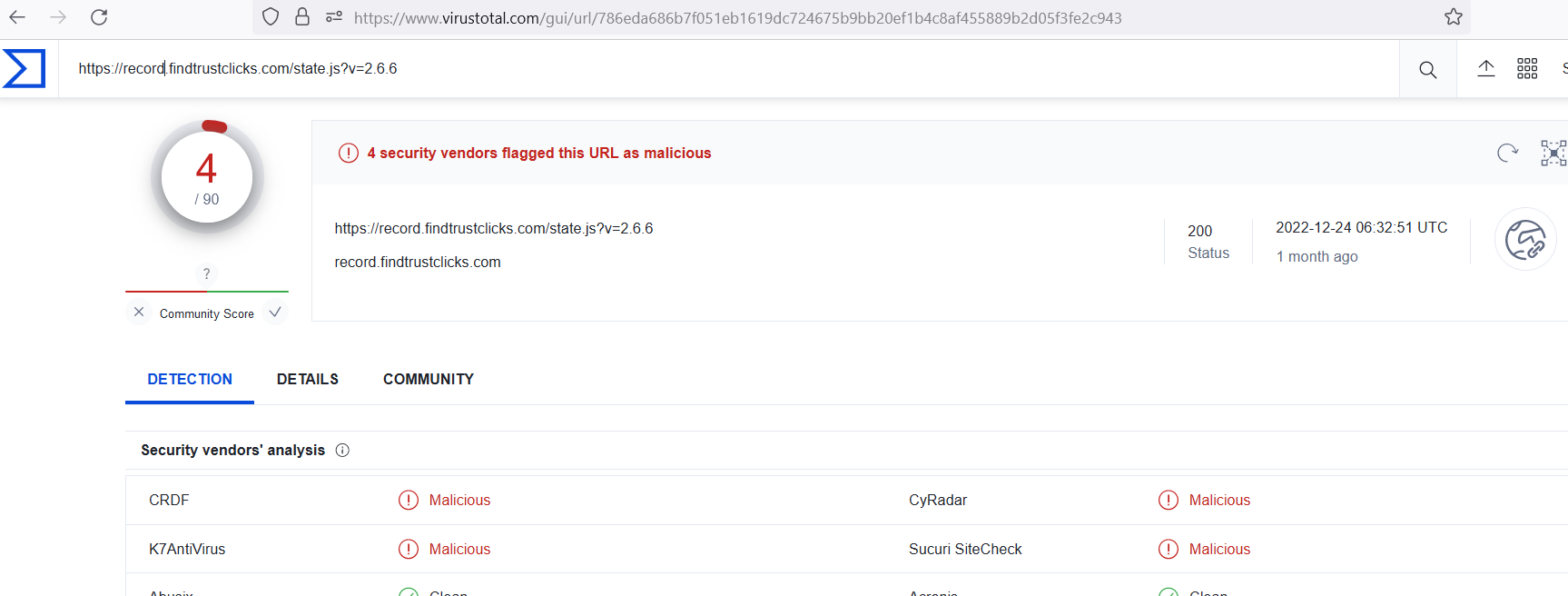
Task: Click the Community Score question mark
Action: pyautogui.click(x=206, y=273)
